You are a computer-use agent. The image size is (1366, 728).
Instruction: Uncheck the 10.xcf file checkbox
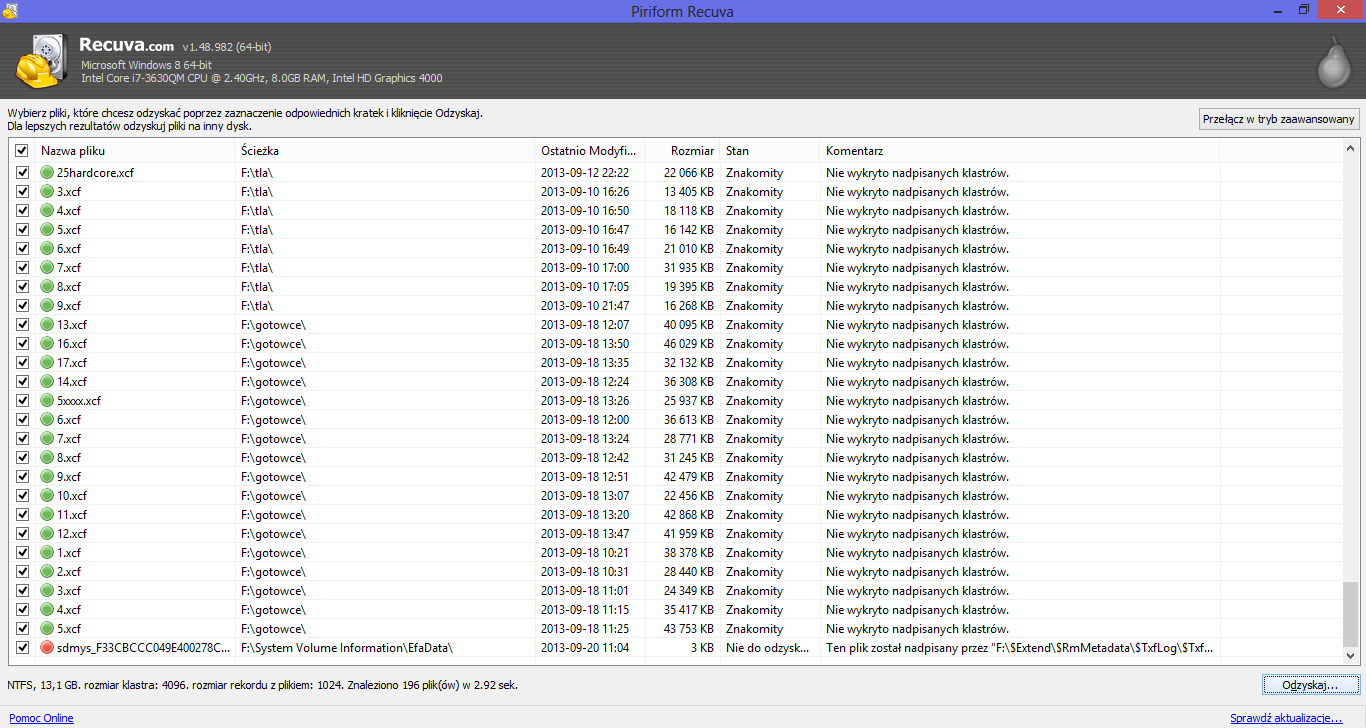(22, 496)
